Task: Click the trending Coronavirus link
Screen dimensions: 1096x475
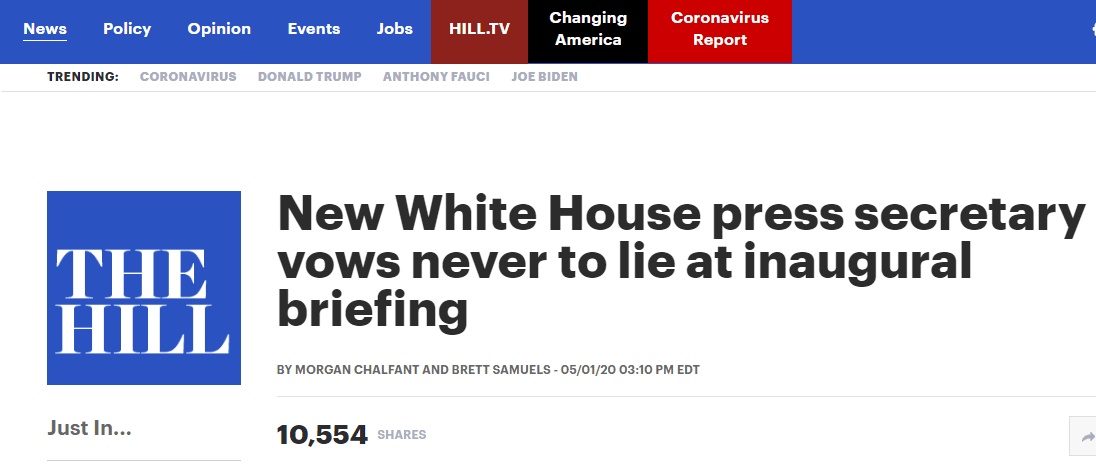Action: tap(188, 77)
